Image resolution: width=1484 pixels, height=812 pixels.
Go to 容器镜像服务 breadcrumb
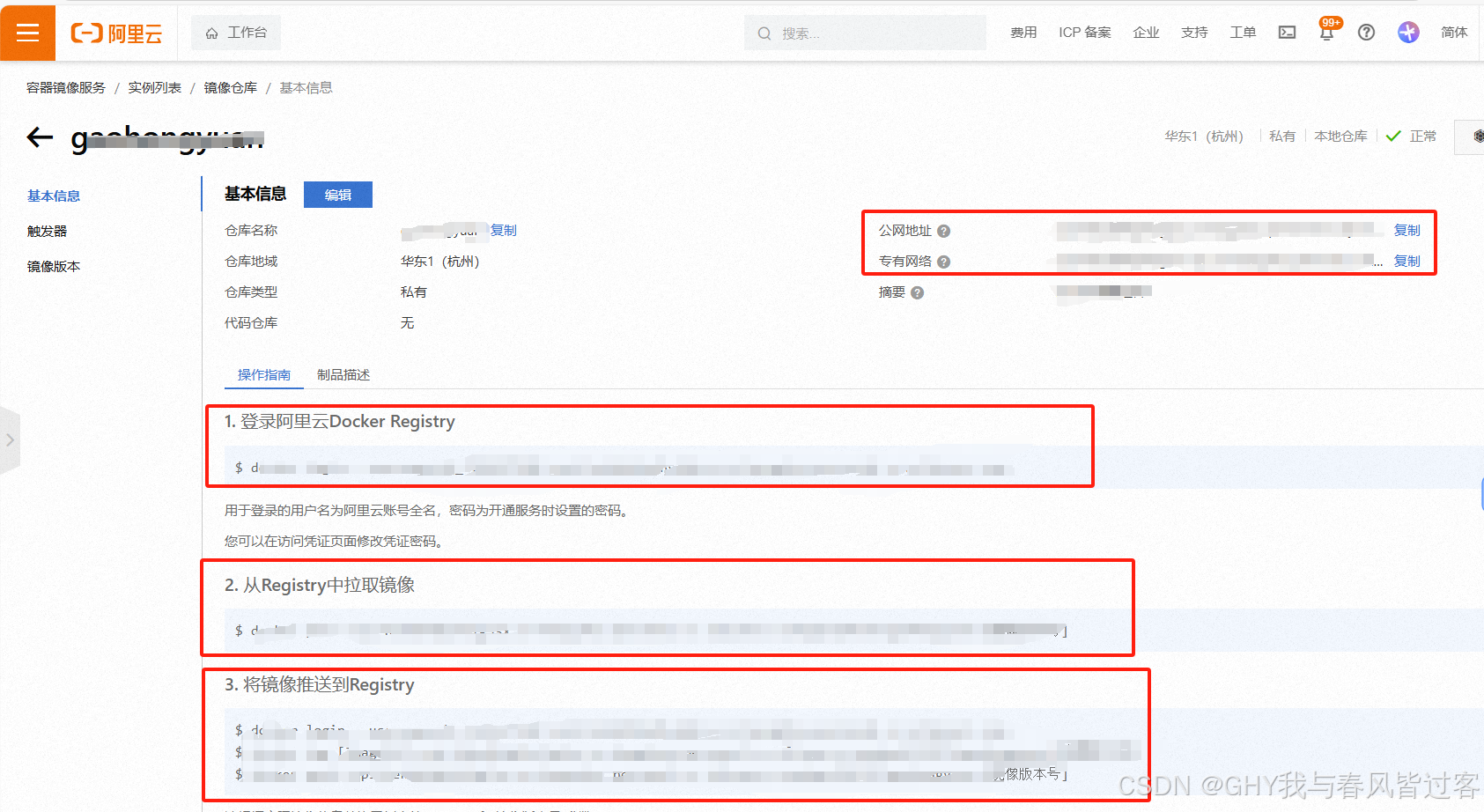66,88
